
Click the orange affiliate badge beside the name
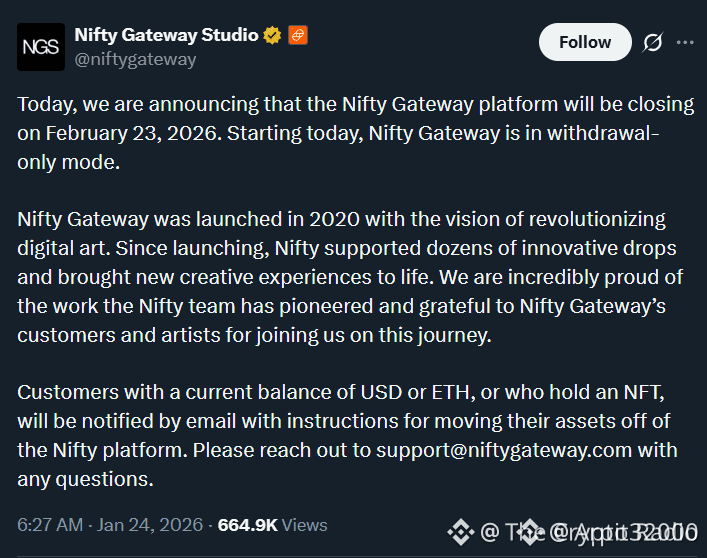pyautogui.click(x=298, y=36)
